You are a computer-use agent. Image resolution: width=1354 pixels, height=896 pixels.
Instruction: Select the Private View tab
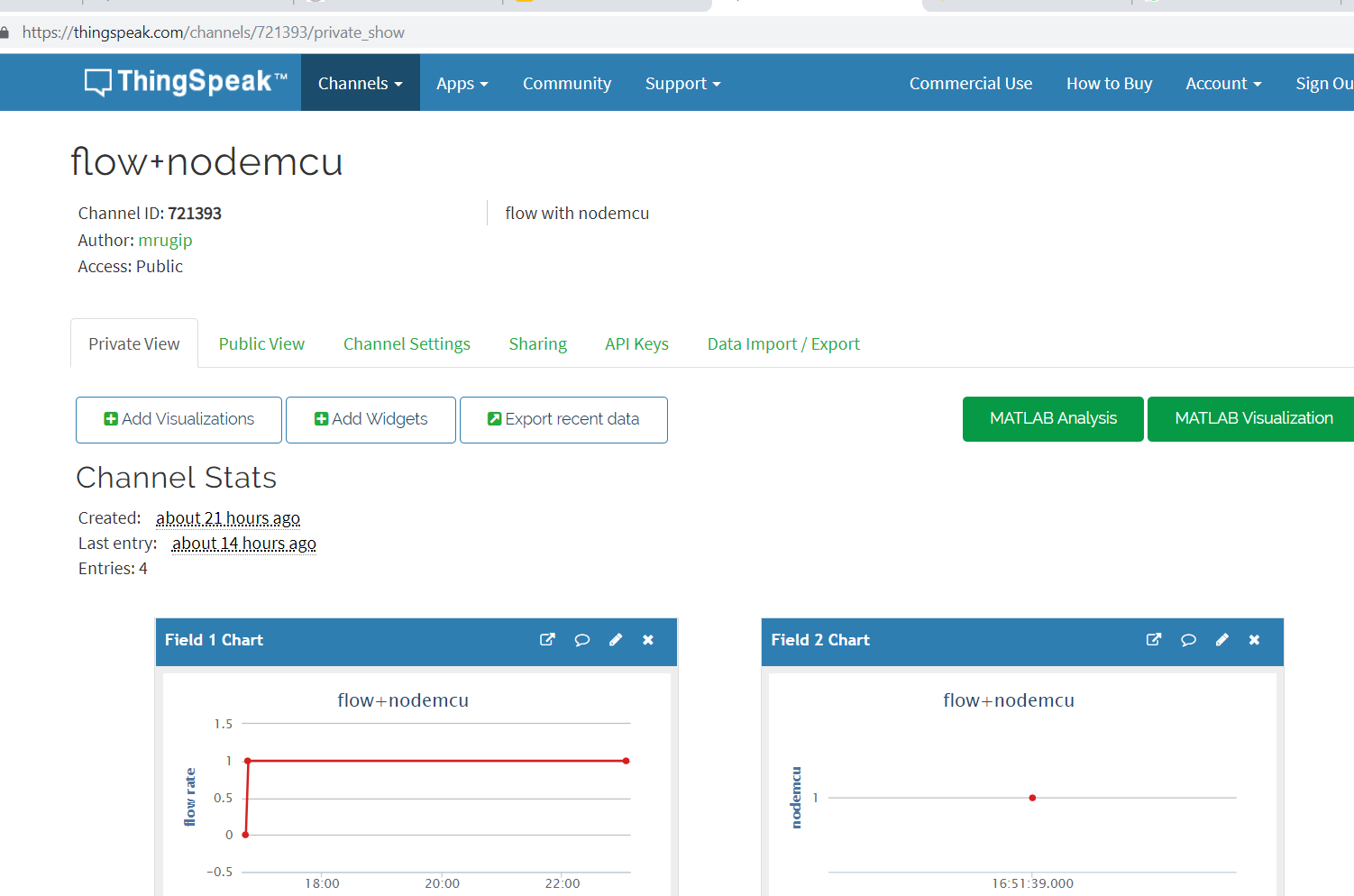click(x=134, y=343)
